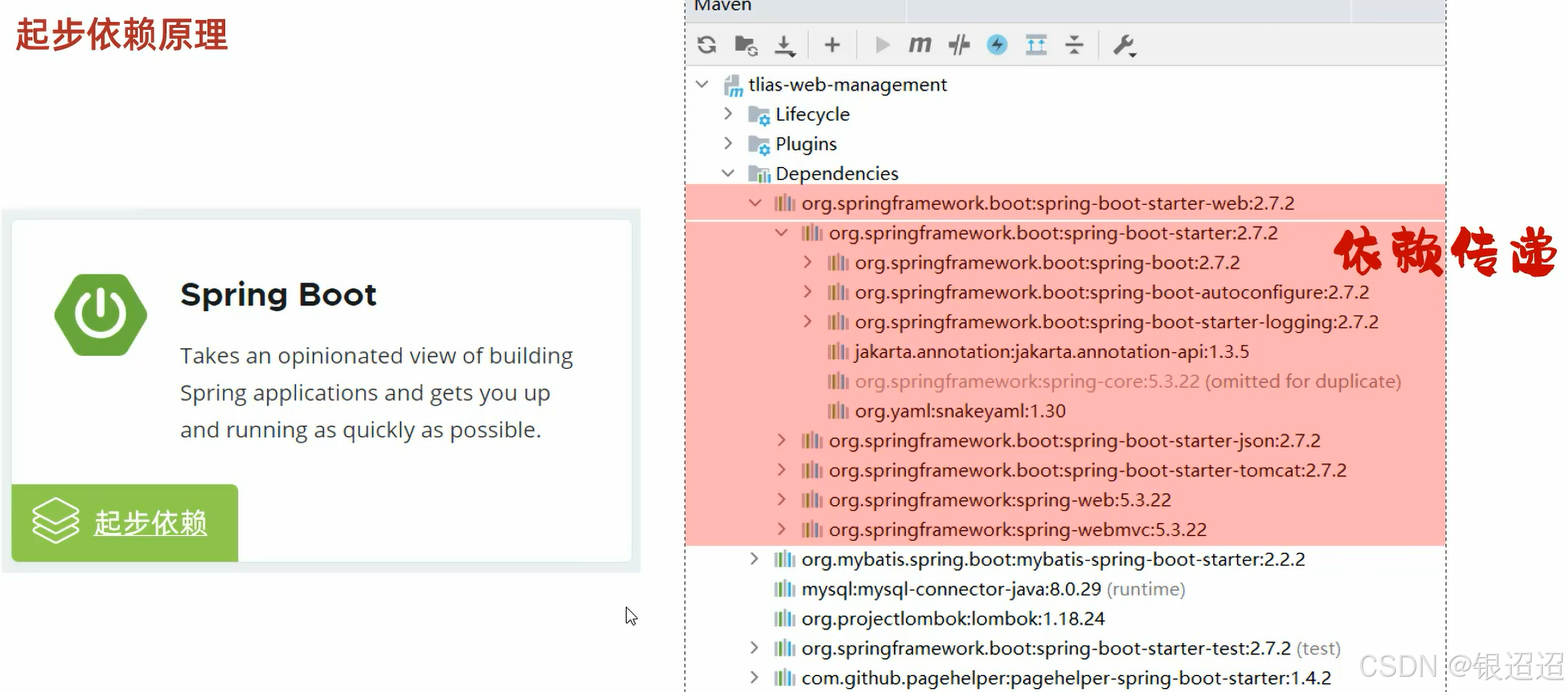Expand spring-boot:2.7.2 dependency
The width and height of the screenshot is (1568, 692).
[x=808, y=262]
